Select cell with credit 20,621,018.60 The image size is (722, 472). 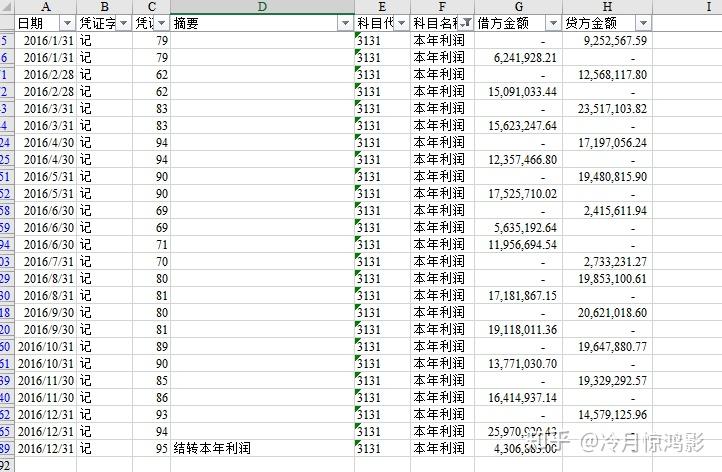point(607,313)
